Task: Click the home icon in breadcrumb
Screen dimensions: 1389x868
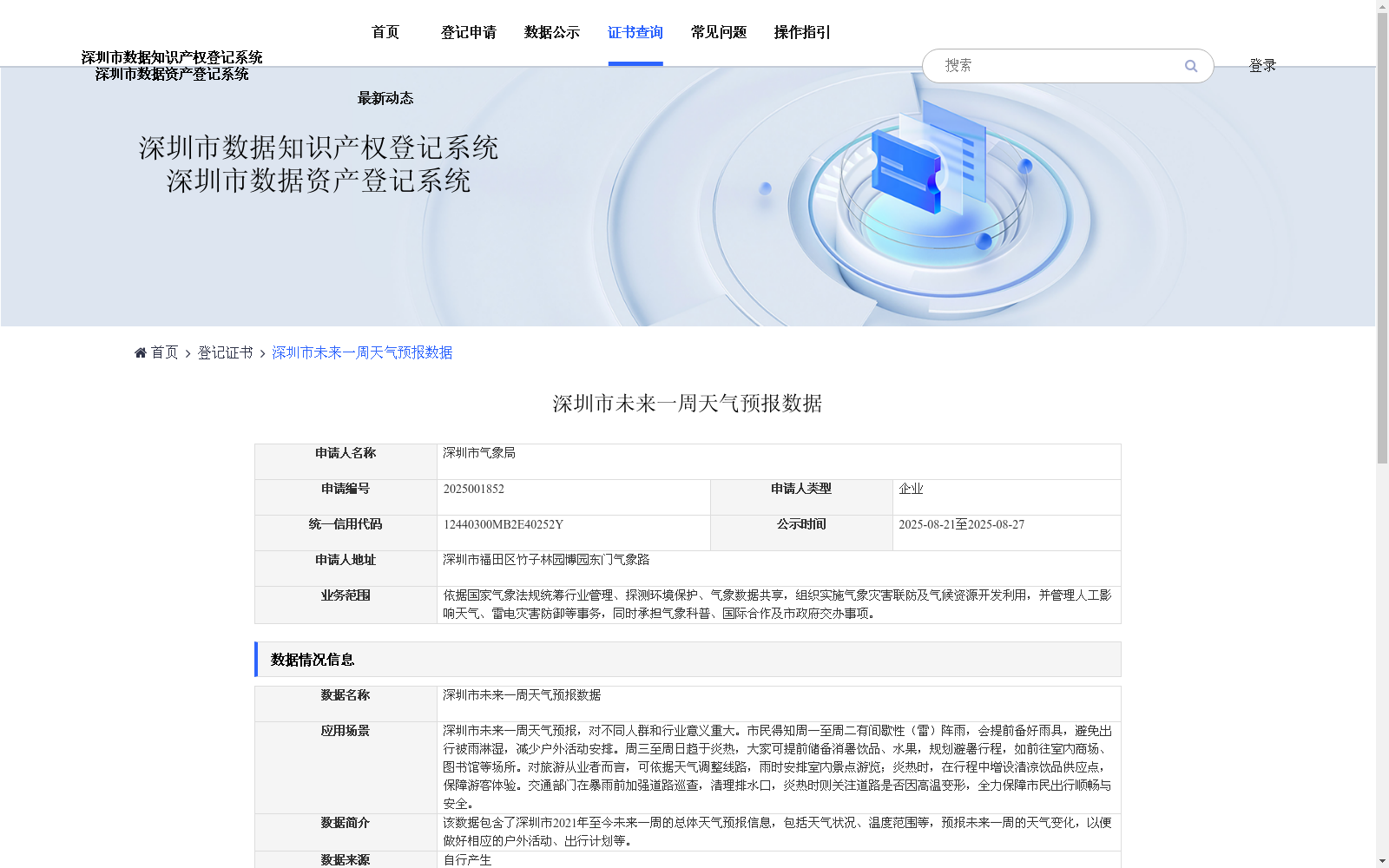Action: (x=141, y=352)
